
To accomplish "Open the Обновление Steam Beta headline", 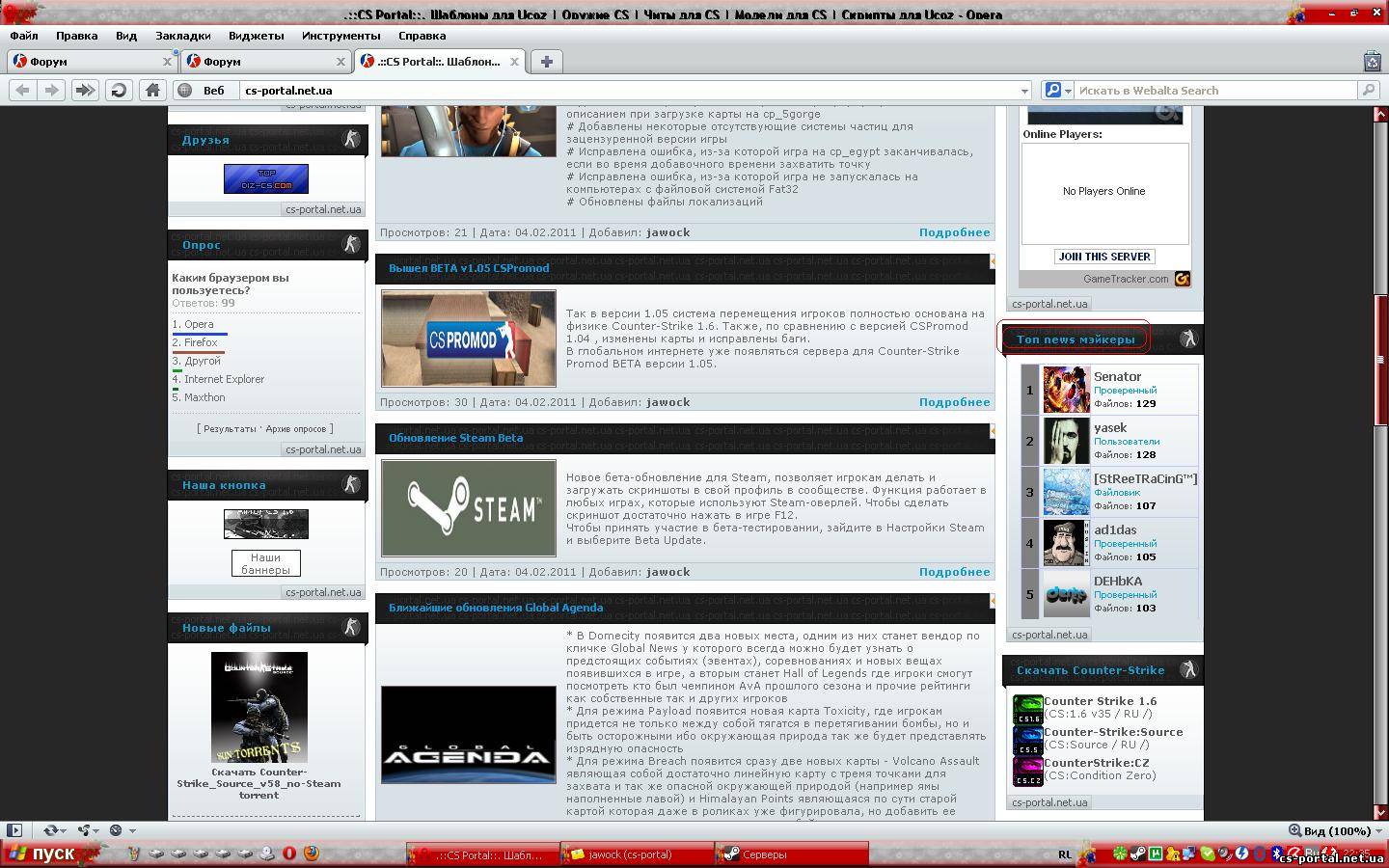I will pyautogui.click(x=455, y=438).
